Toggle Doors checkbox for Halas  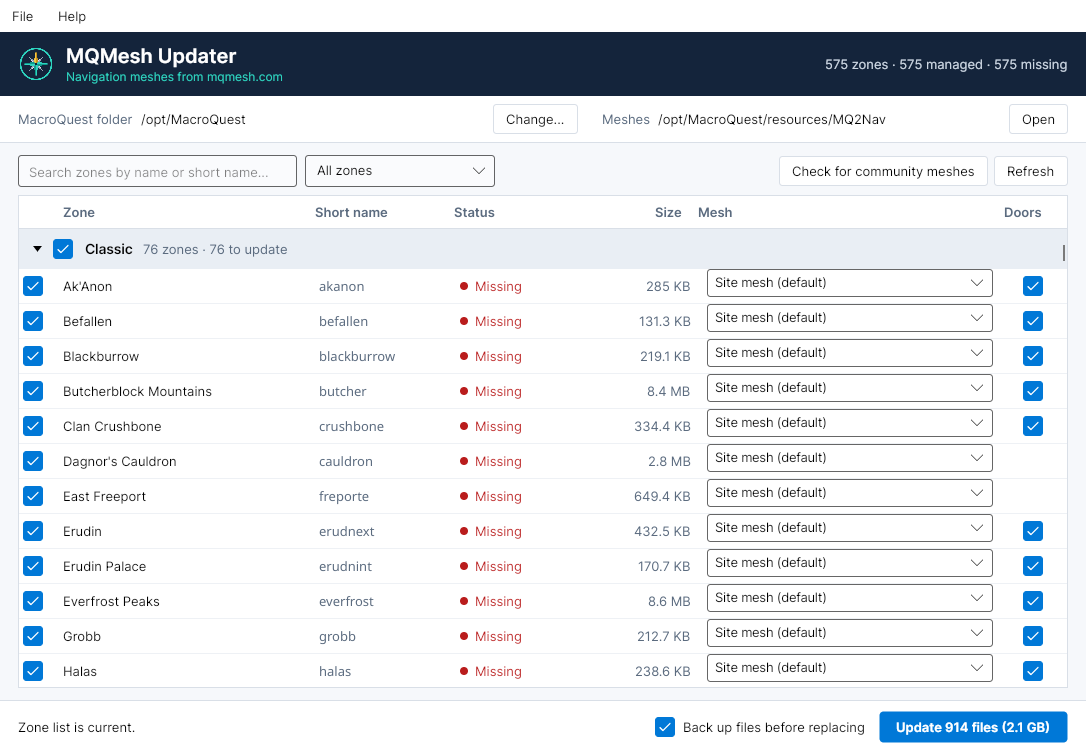(x=1033, y=671)
